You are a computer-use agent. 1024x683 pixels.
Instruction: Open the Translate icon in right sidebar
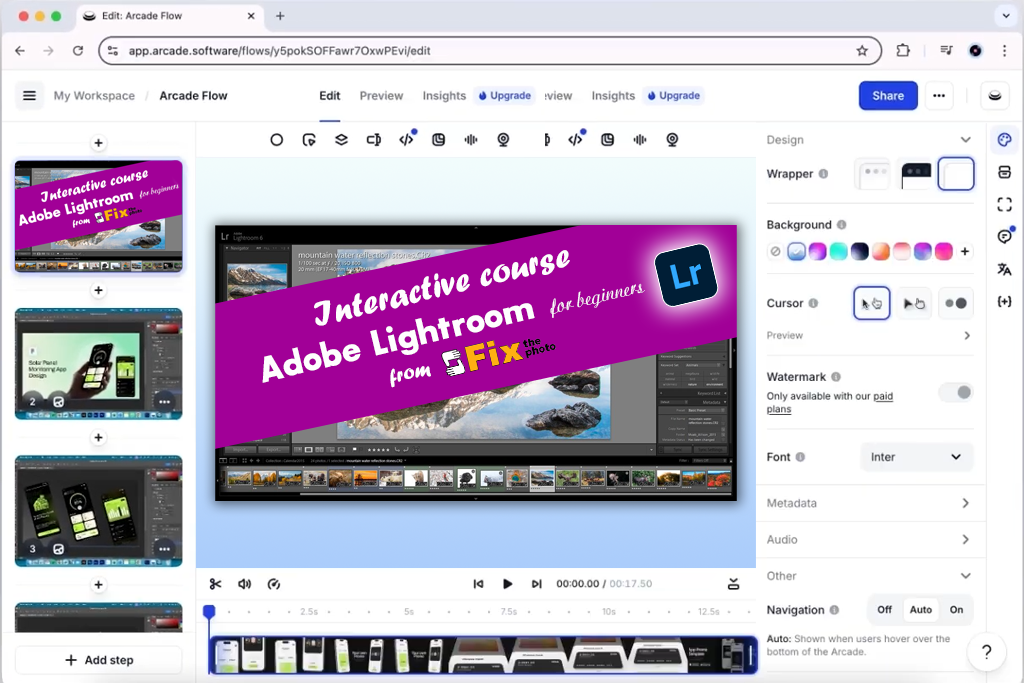point(1004,269)
